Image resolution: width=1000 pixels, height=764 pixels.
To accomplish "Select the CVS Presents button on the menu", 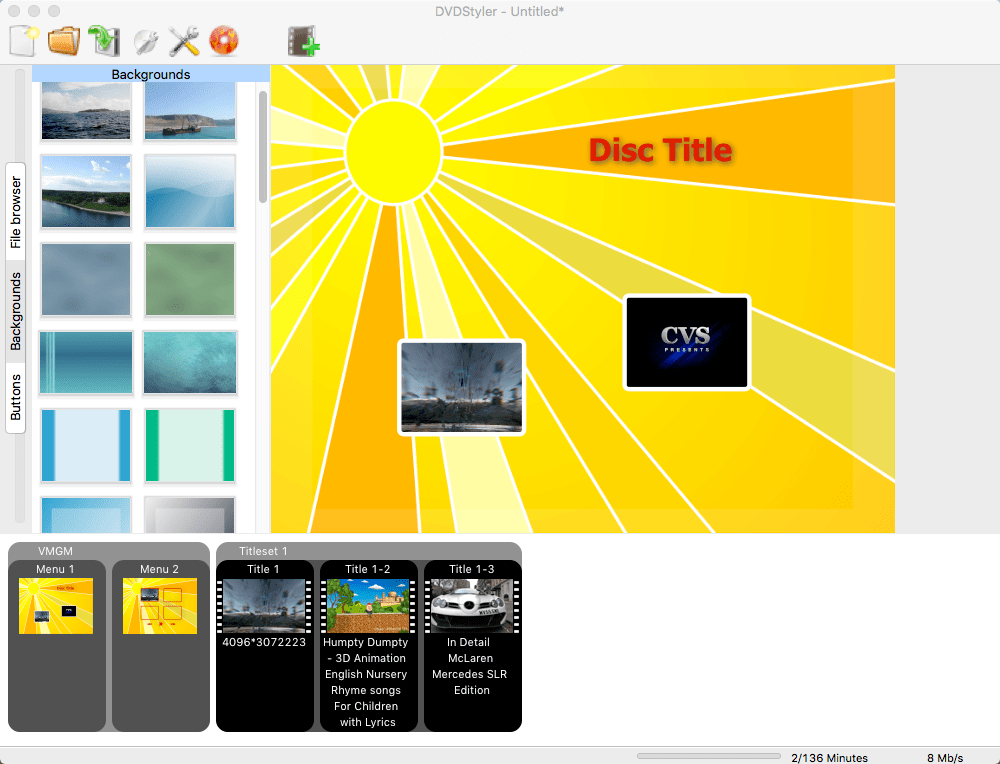I will (x=686, y=341).
